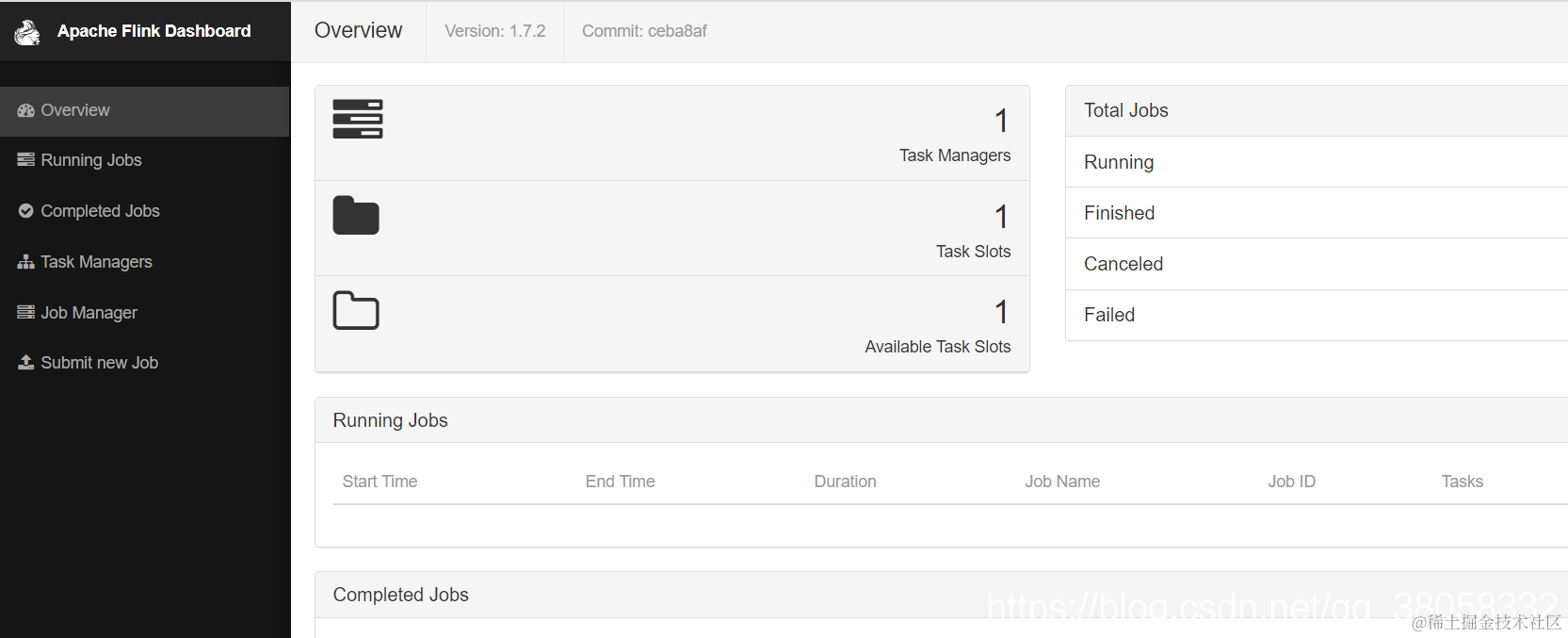Viewport: 1568px width, 638px height.
Task: Click the Task Managers sitemap icon
Action: click(25, 262)
